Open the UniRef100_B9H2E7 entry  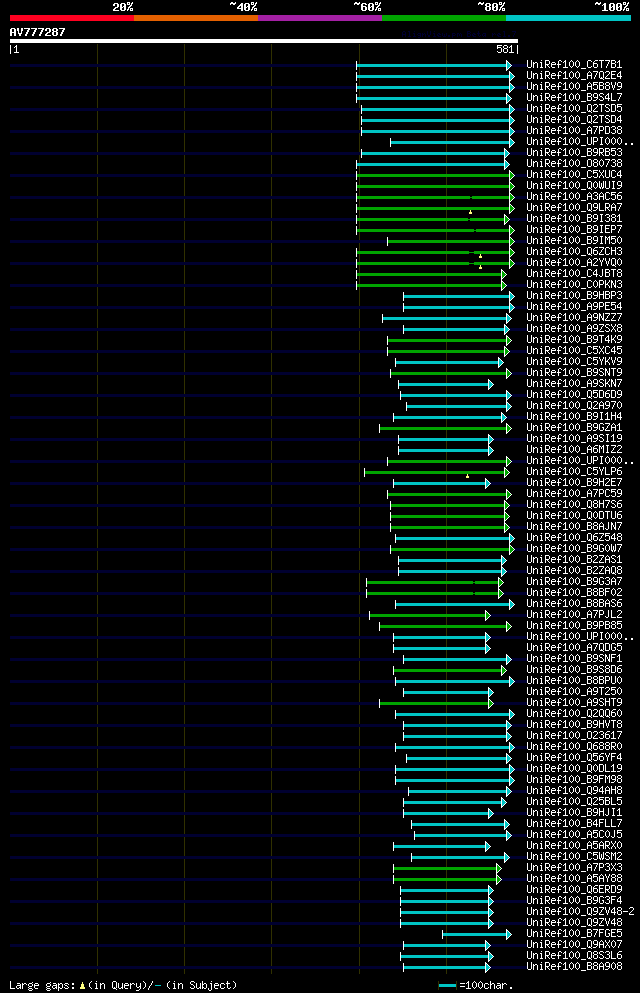click(574, 483)
